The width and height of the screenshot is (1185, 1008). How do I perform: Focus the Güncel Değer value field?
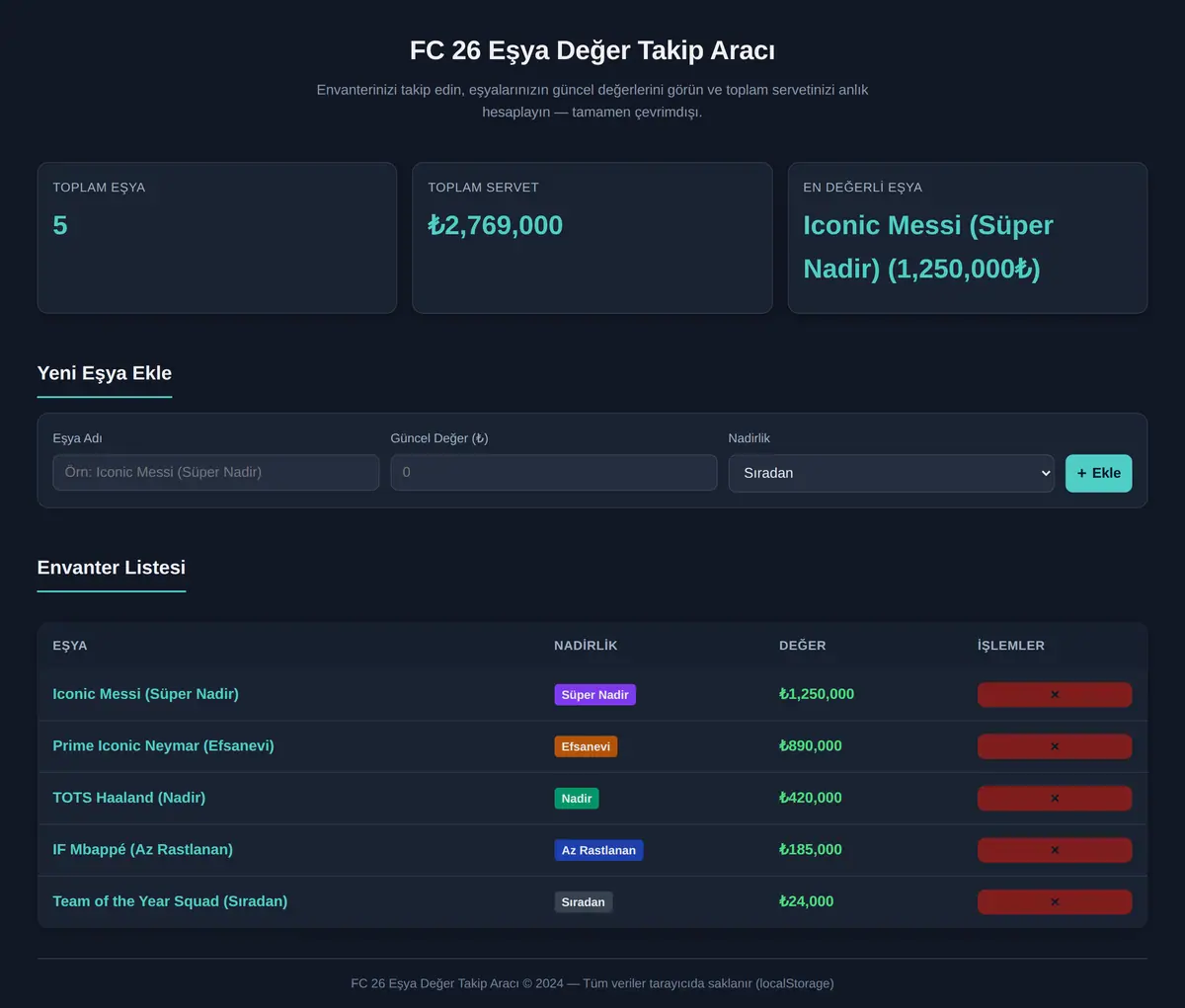tap(554, 473)
